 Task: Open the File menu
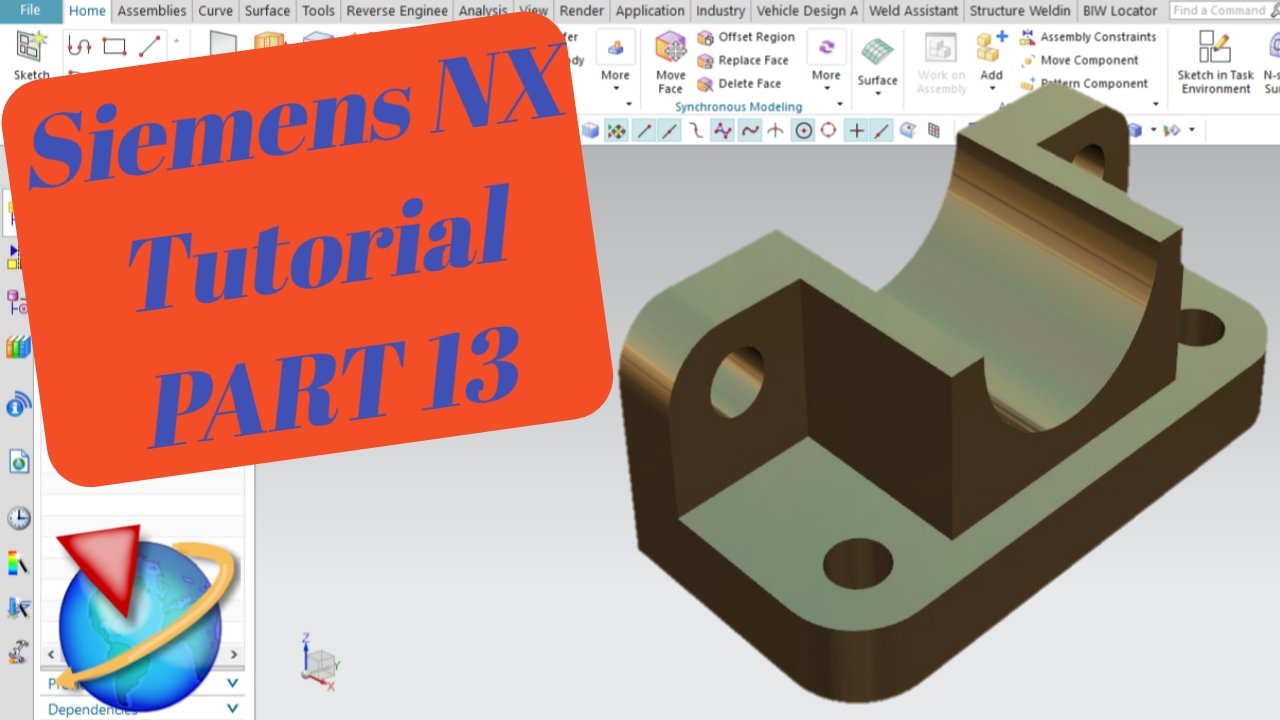[x=30, y=10]
